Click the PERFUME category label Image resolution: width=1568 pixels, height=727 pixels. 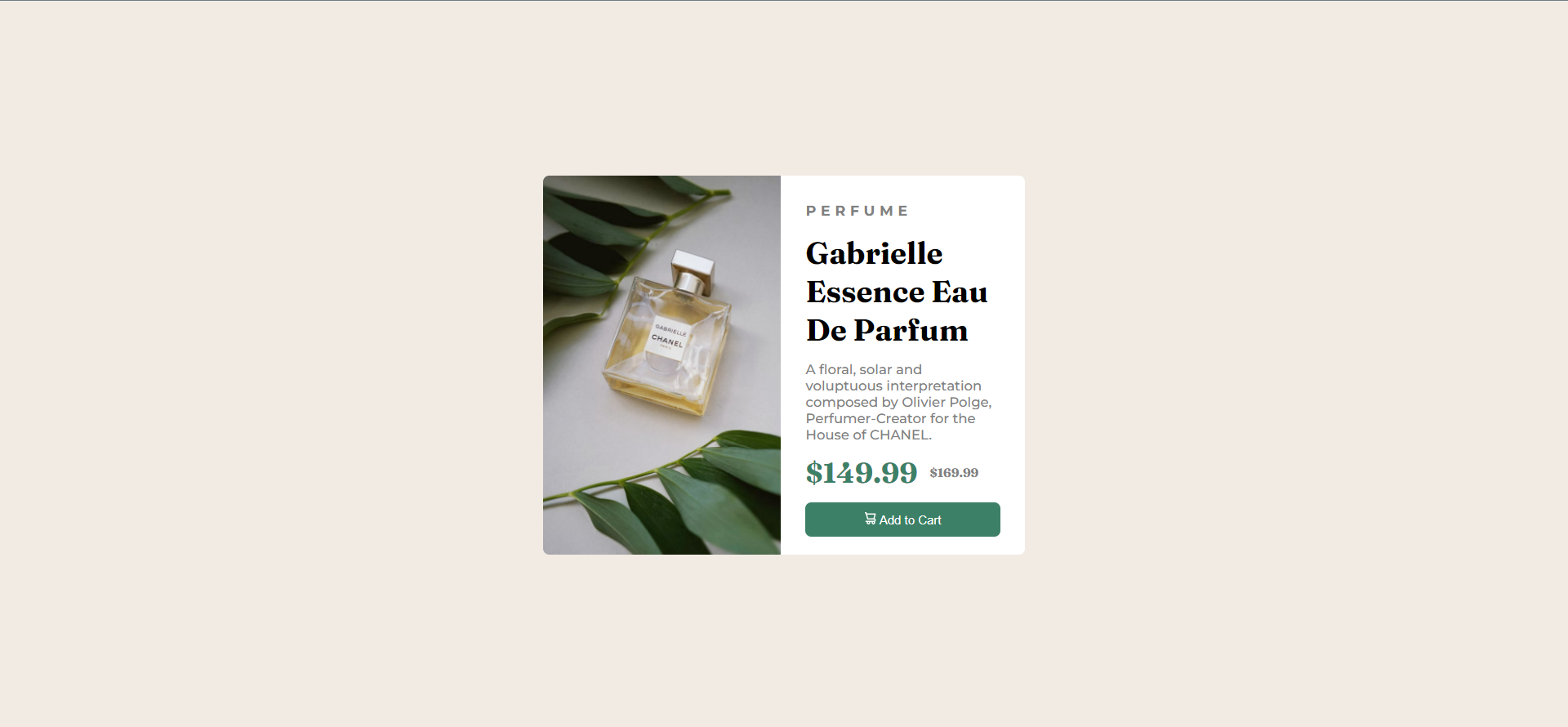click(857, 211)
